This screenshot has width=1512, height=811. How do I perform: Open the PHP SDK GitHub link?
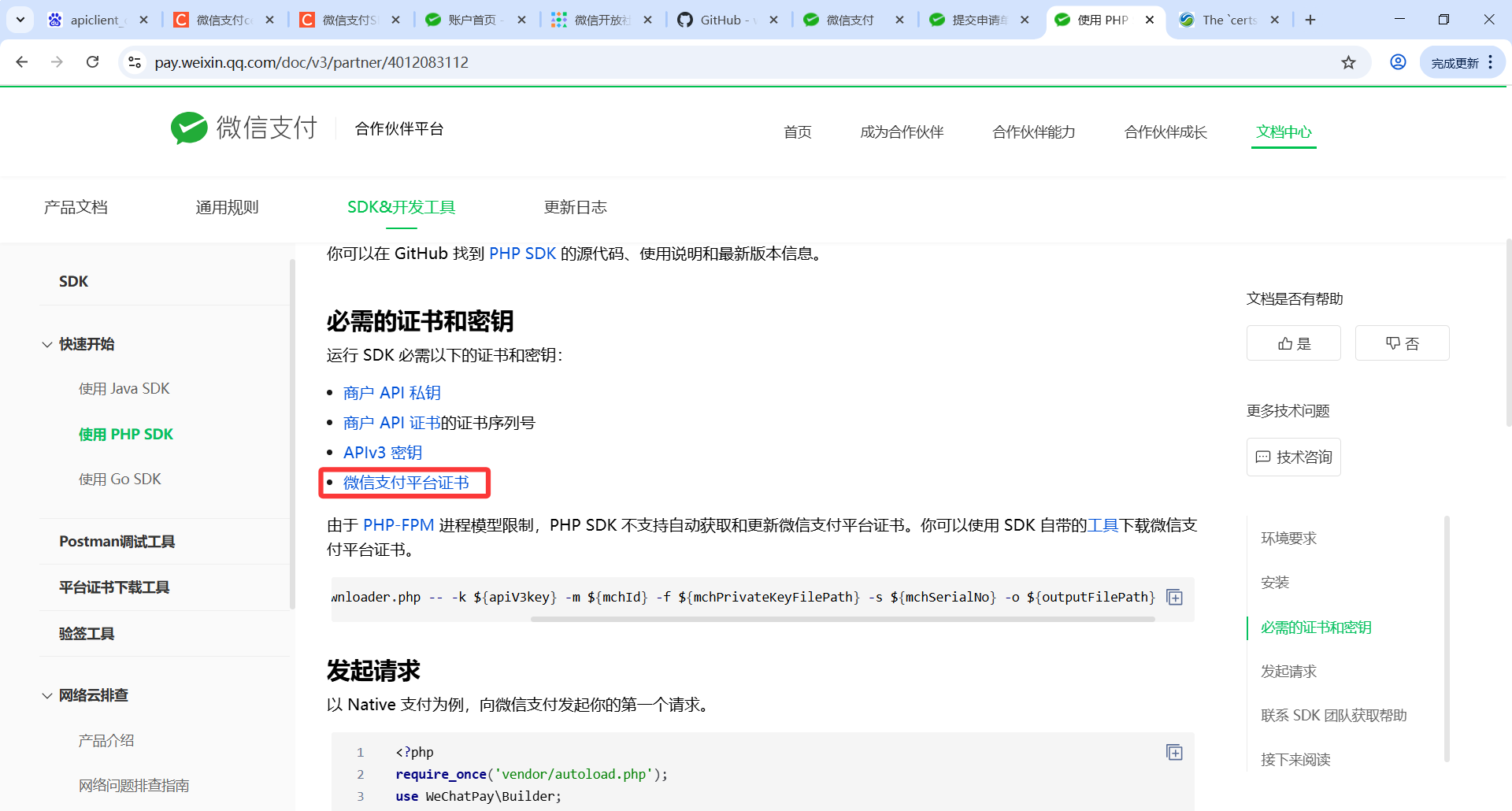pyautogui.click(x=522, y=254)
